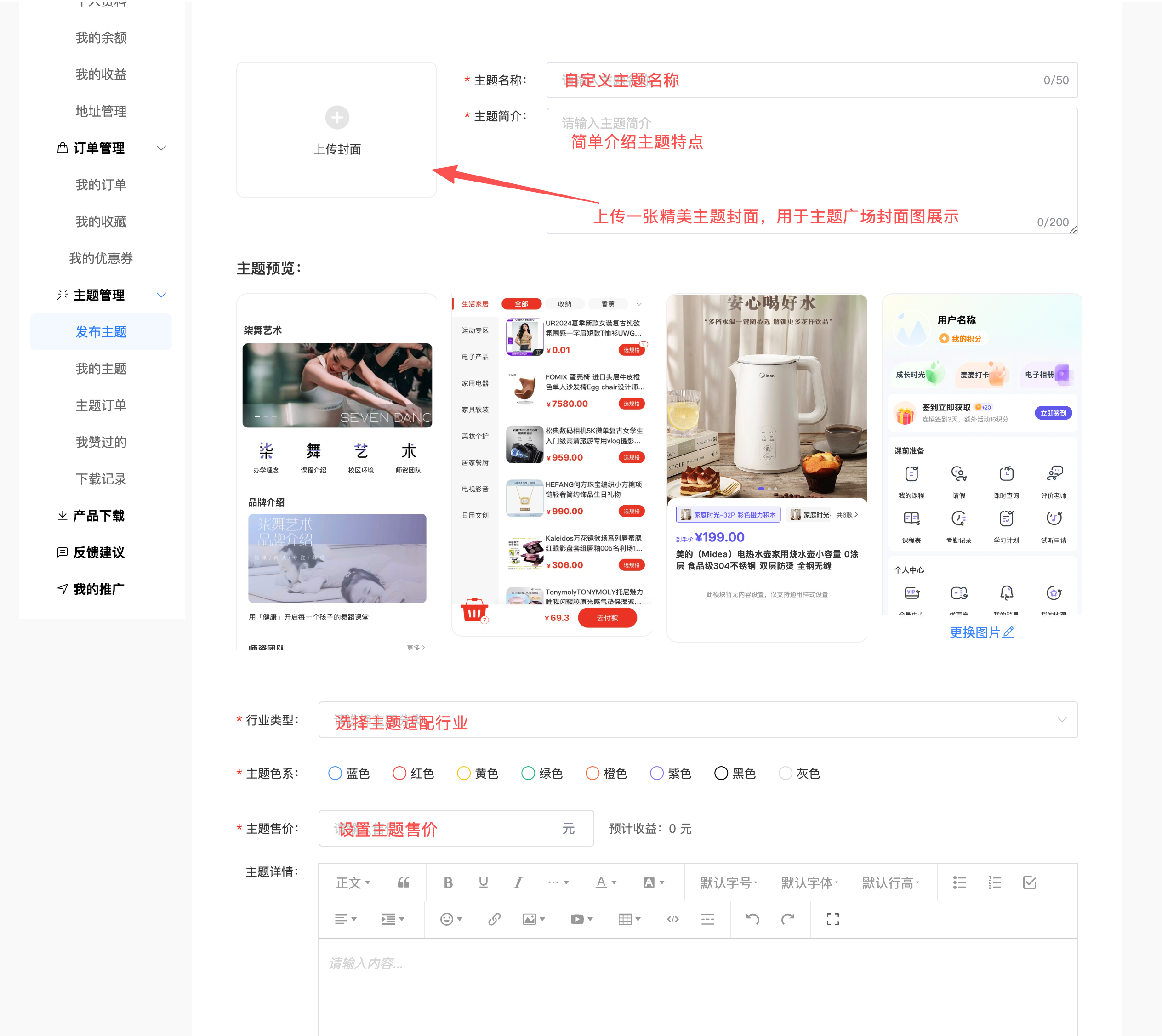
Task: Go to 主题订单 sidebar item
Action: (x=101, y=405)
